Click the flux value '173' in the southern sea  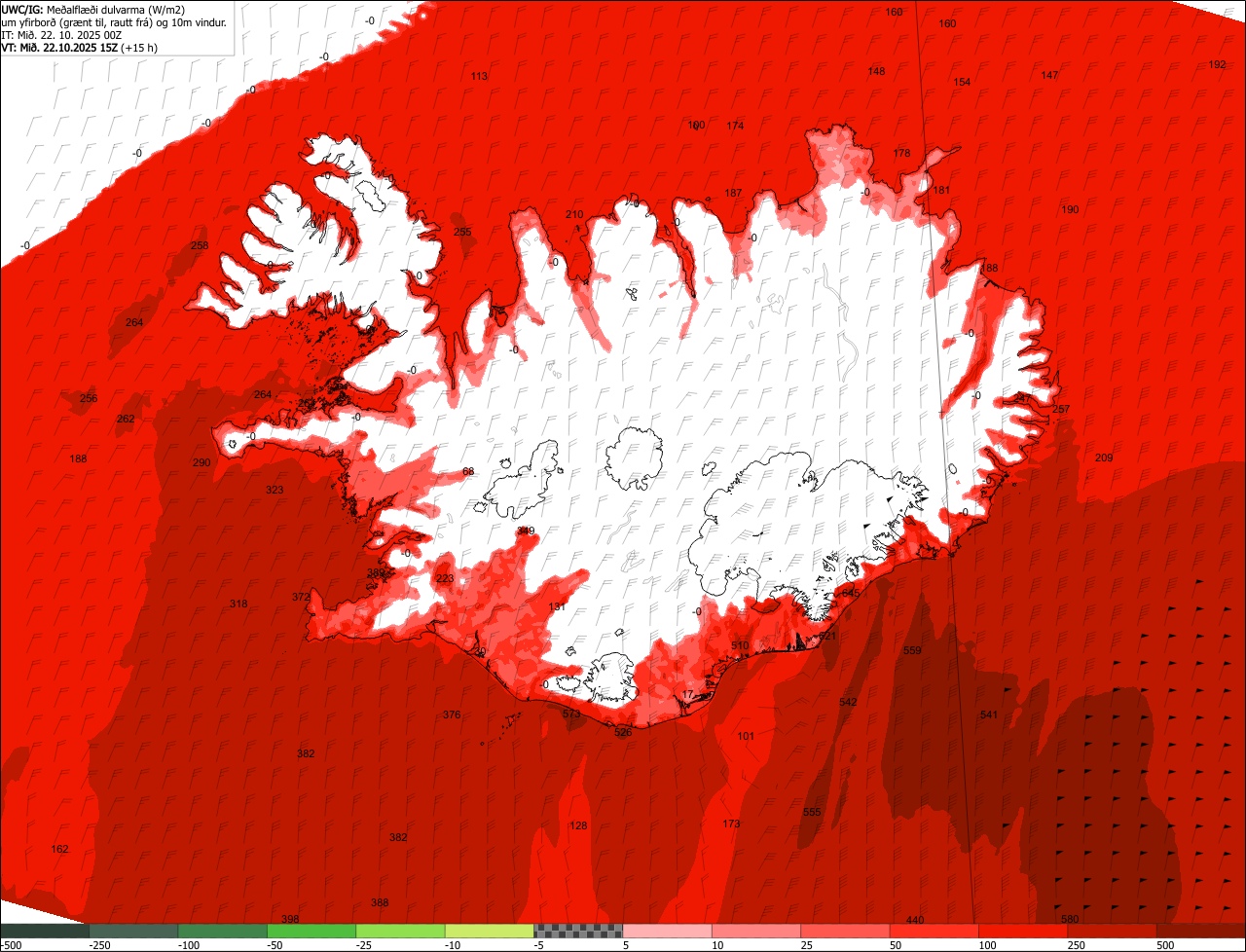point(732,824)
